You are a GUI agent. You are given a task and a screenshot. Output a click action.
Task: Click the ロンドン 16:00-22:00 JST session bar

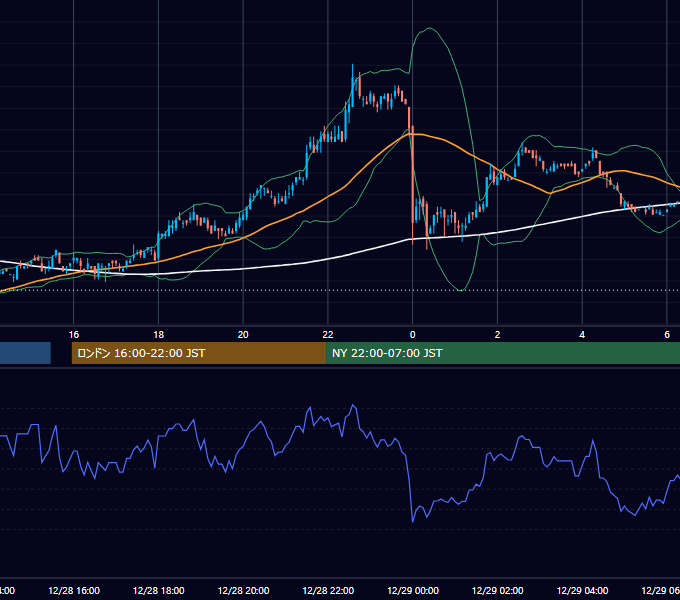(199, 353)
